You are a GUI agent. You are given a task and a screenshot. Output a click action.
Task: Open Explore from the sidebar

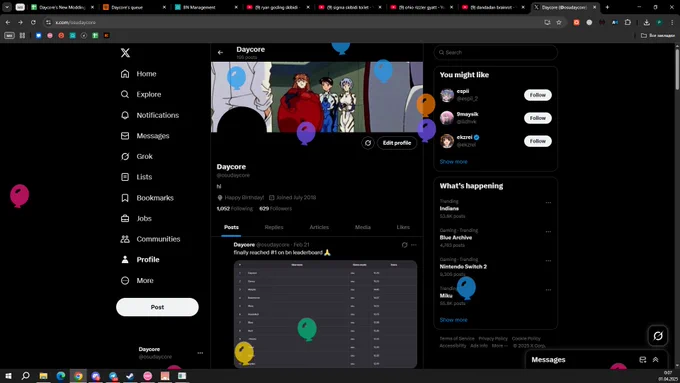click(141, 94)
